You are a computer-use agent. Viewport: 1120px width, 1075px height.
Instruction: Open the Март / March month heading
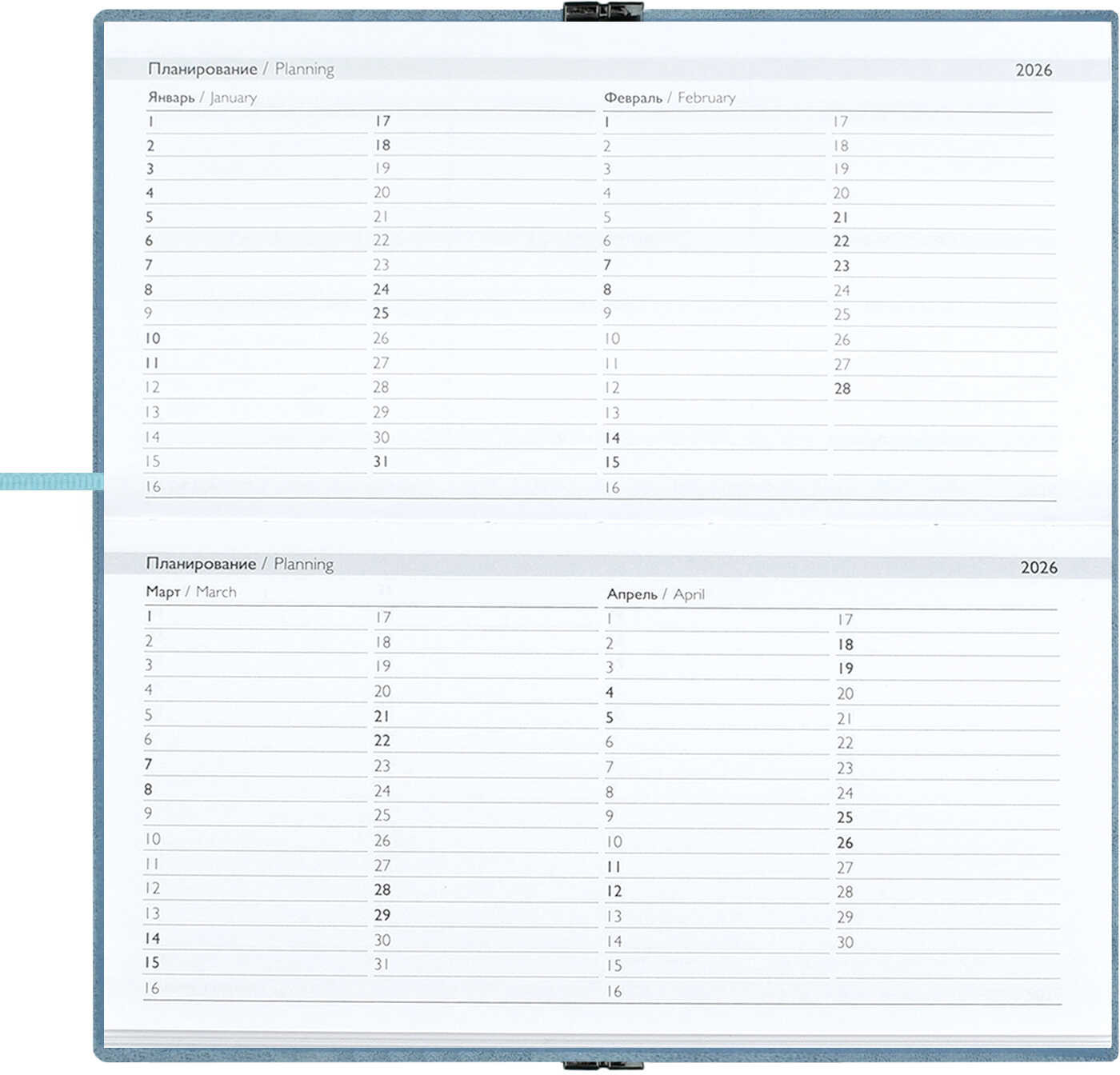(x=191, y=592)
